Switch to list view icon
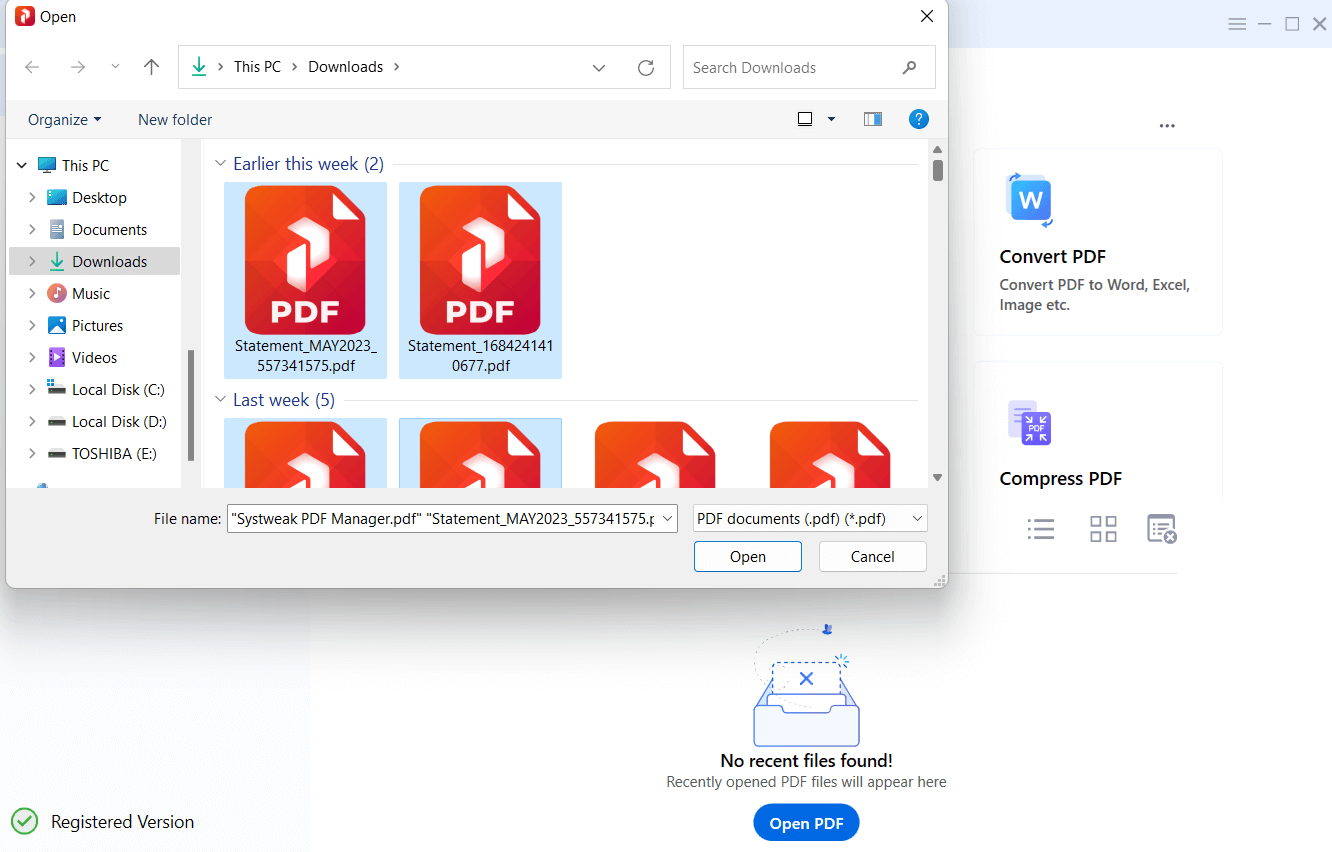Image resolution: width=1332 pixels, height=852 pixels. coord(1041,529)
